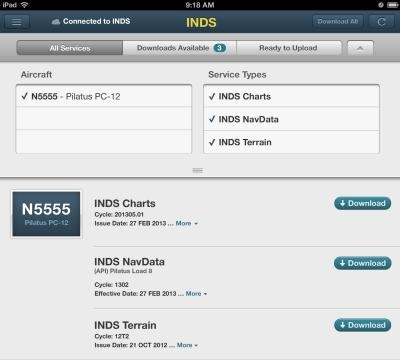Image resolution: width=400 pixels, height=360 pixels.
Task: Click the badge count 3 on Downloads Available
Action: (x=219, y=48)
